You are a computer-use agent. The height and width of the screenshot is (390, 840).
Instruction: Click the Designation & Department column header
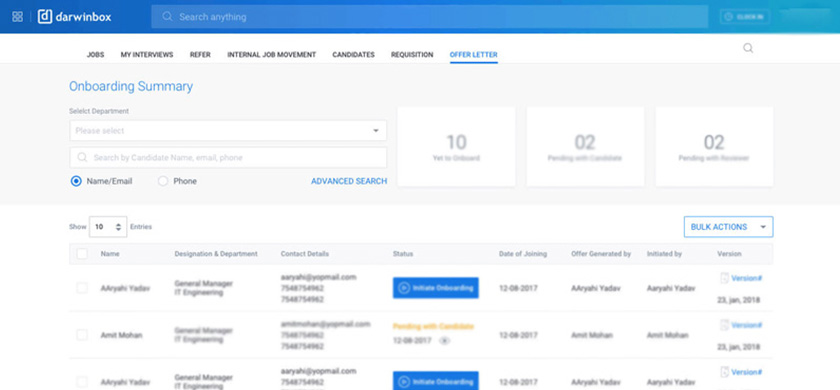coord(216,254)
